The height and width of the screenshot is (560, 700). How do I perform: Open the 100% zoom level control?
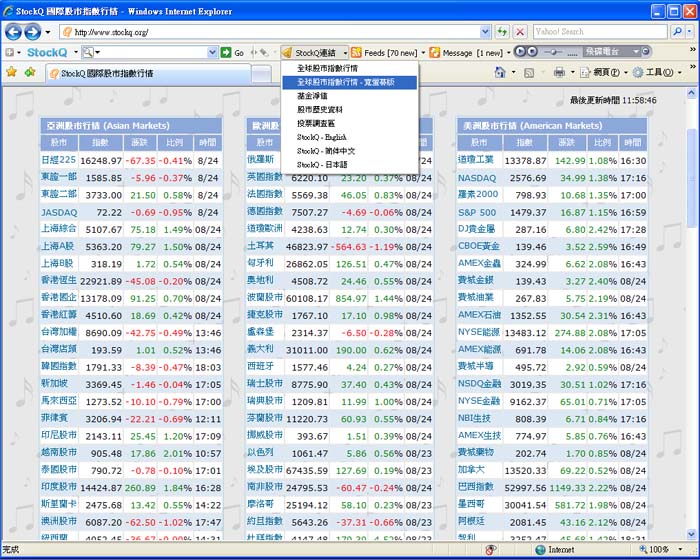660,550
